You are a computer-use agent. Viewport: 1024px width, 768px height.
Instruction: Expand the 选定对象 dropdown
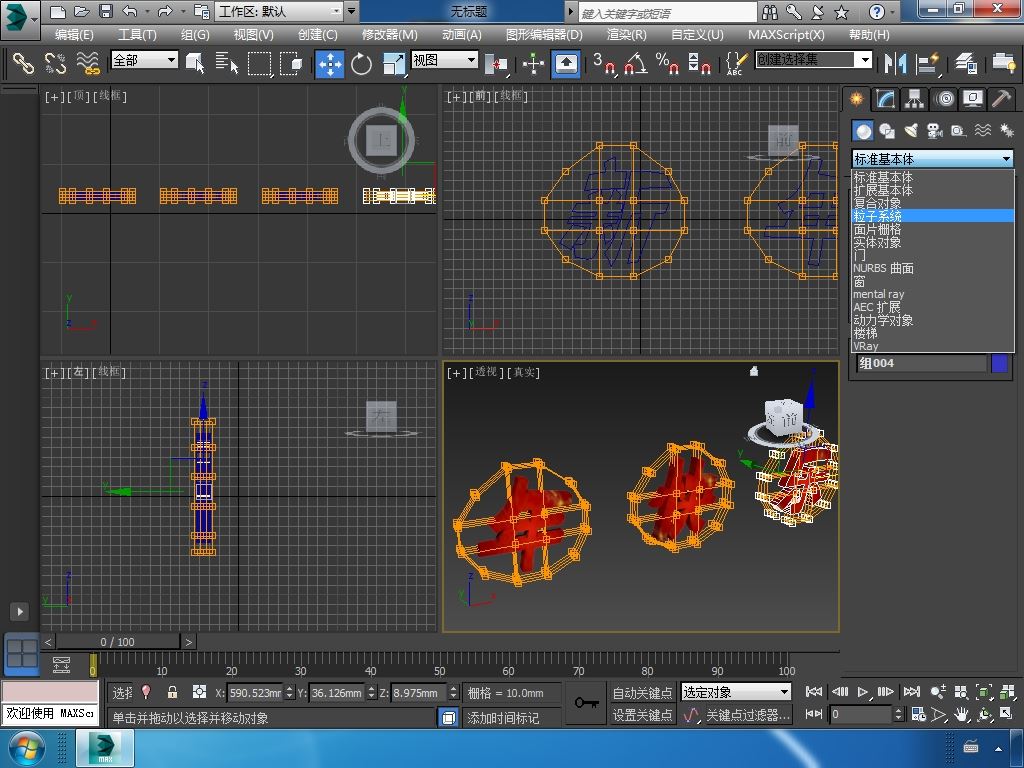(783, 692)
